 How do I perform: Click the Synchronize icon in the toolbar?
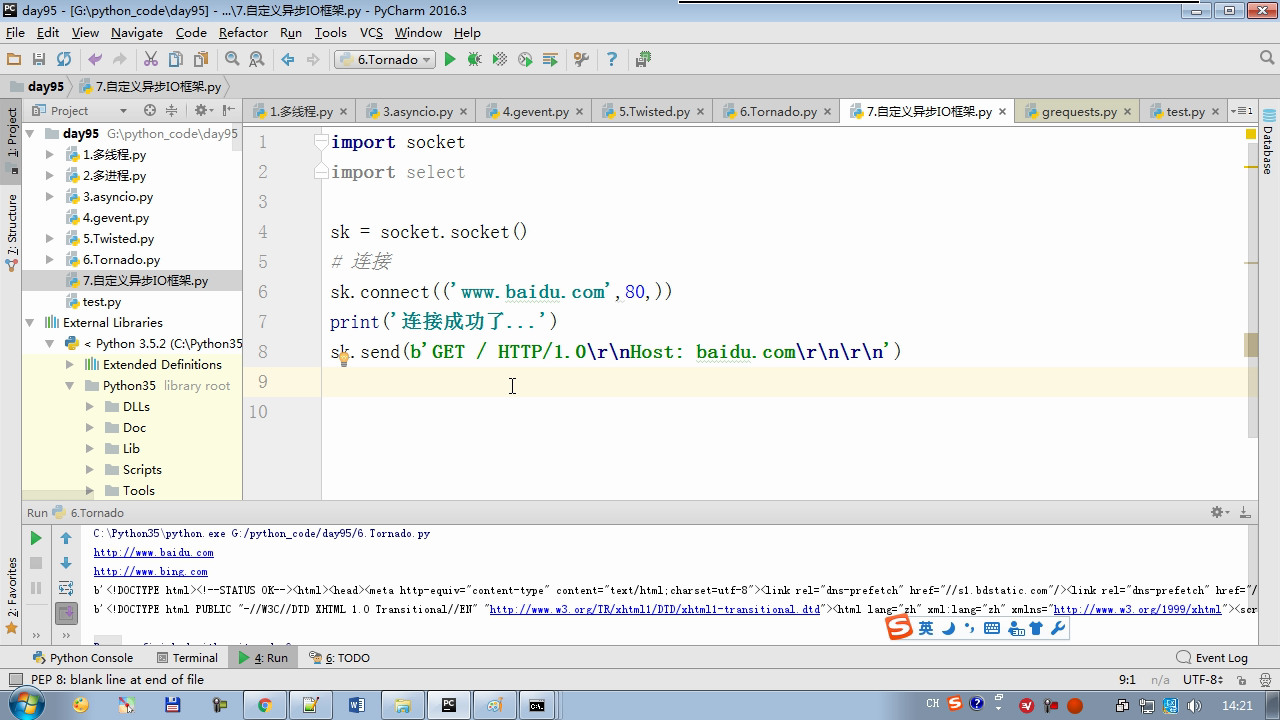(64, 60)
